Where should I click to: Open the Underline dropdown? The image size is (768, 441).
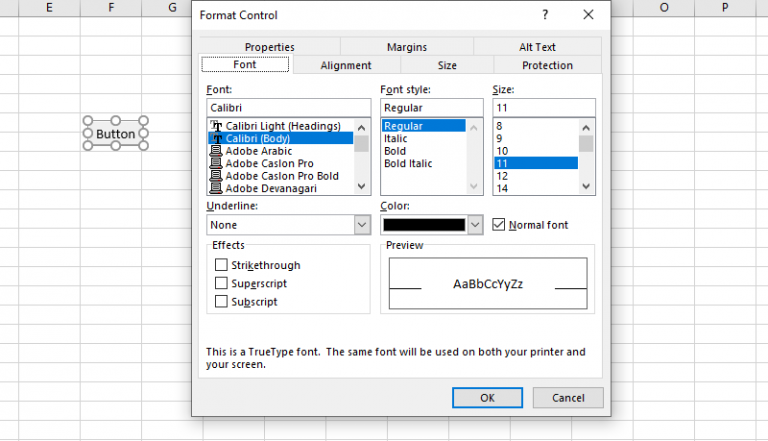coord(362,225)
